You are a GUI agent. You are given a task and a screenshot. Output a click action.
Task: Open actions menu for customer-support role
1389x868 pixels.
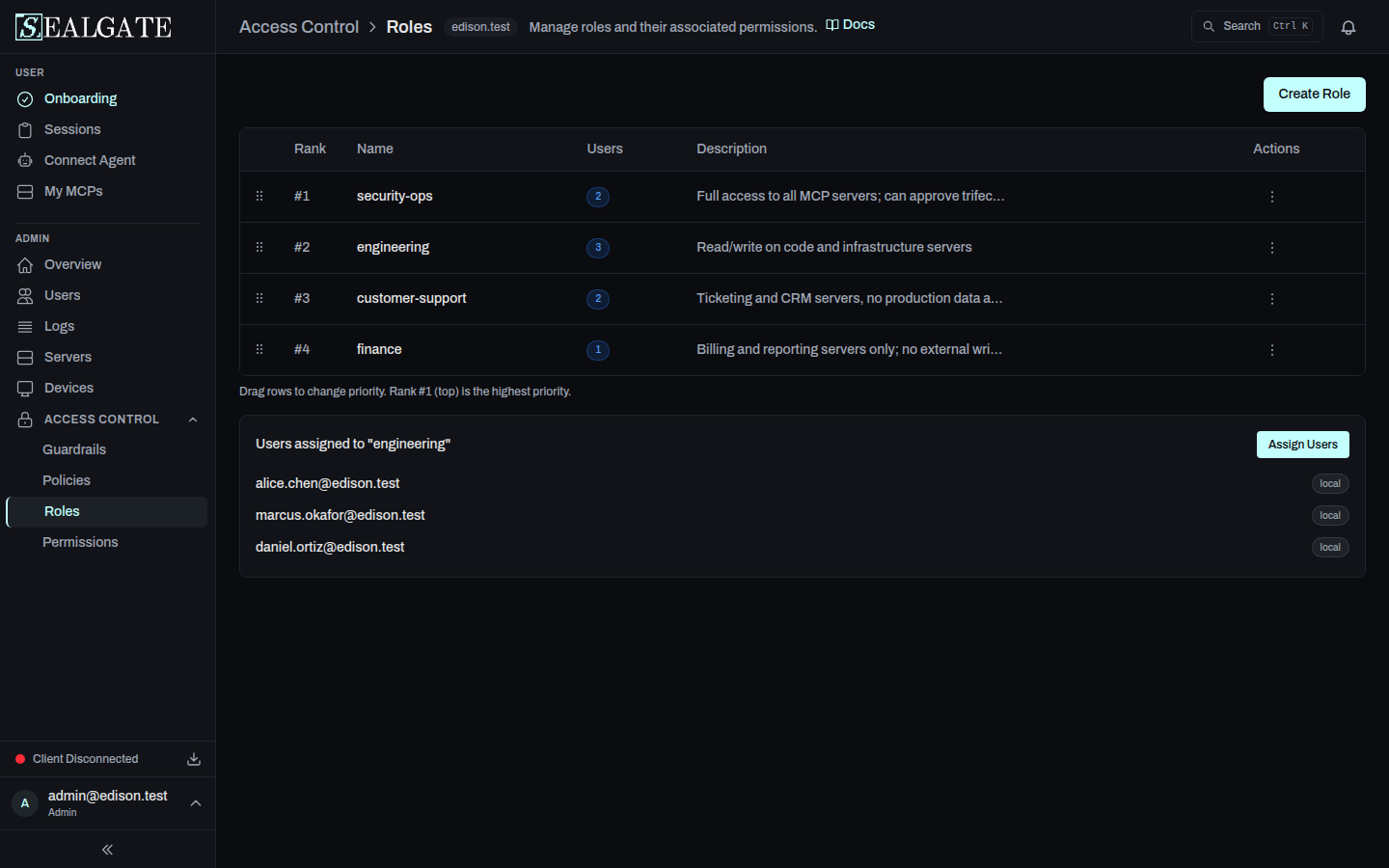click(x=1272, y=299)
